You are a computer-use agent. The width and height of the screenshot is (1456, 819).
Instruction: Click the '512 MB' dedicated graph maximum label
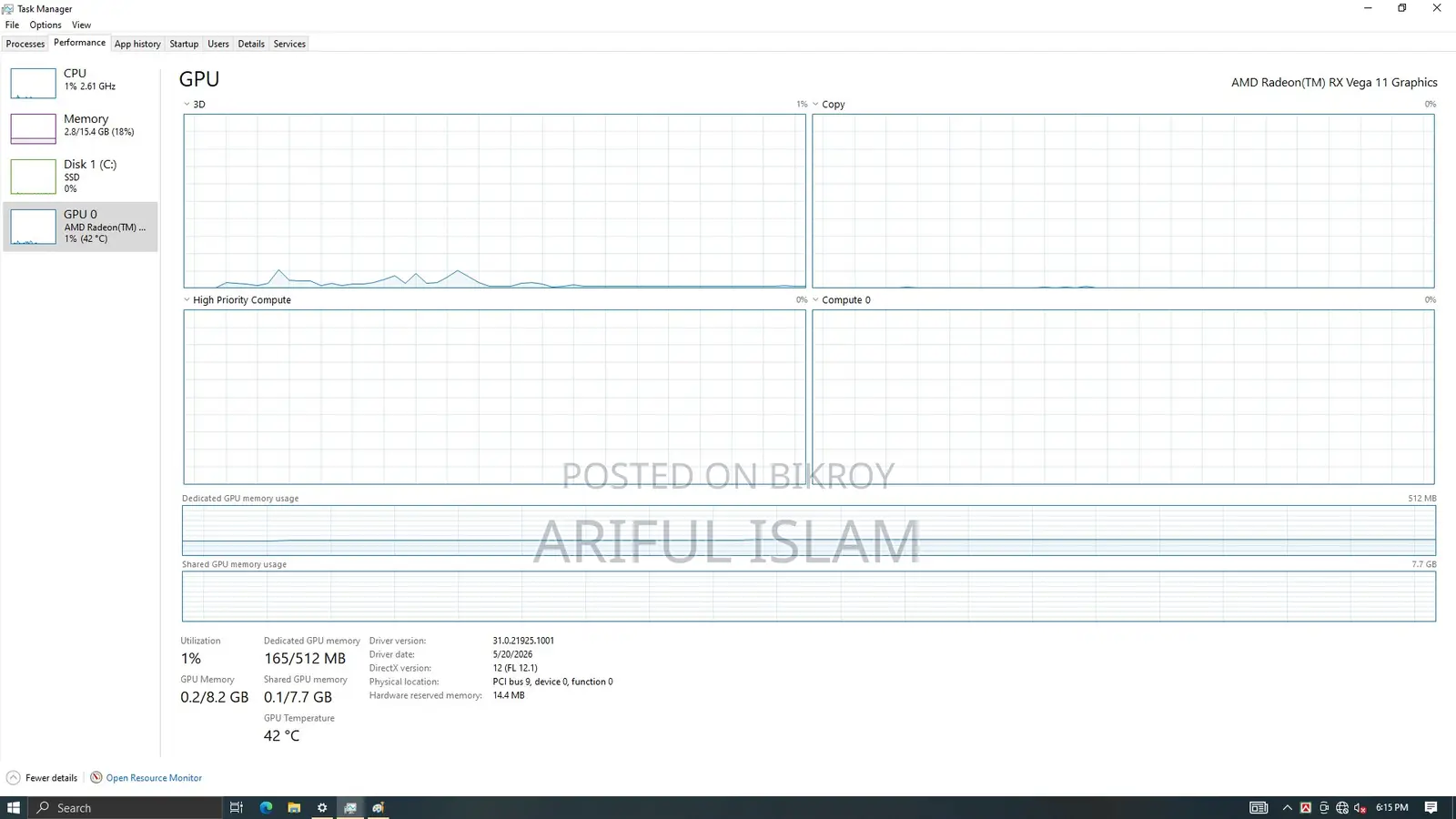[x=1421, y=499]
